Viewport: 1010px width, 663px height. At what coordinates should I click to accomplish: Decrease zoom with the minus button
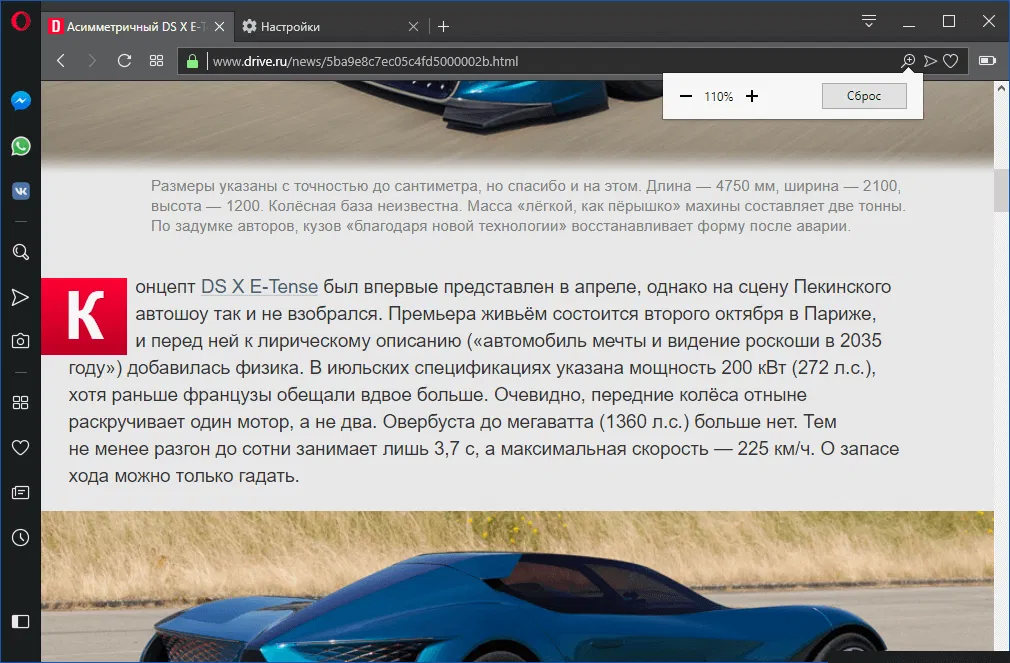(686, 96)
